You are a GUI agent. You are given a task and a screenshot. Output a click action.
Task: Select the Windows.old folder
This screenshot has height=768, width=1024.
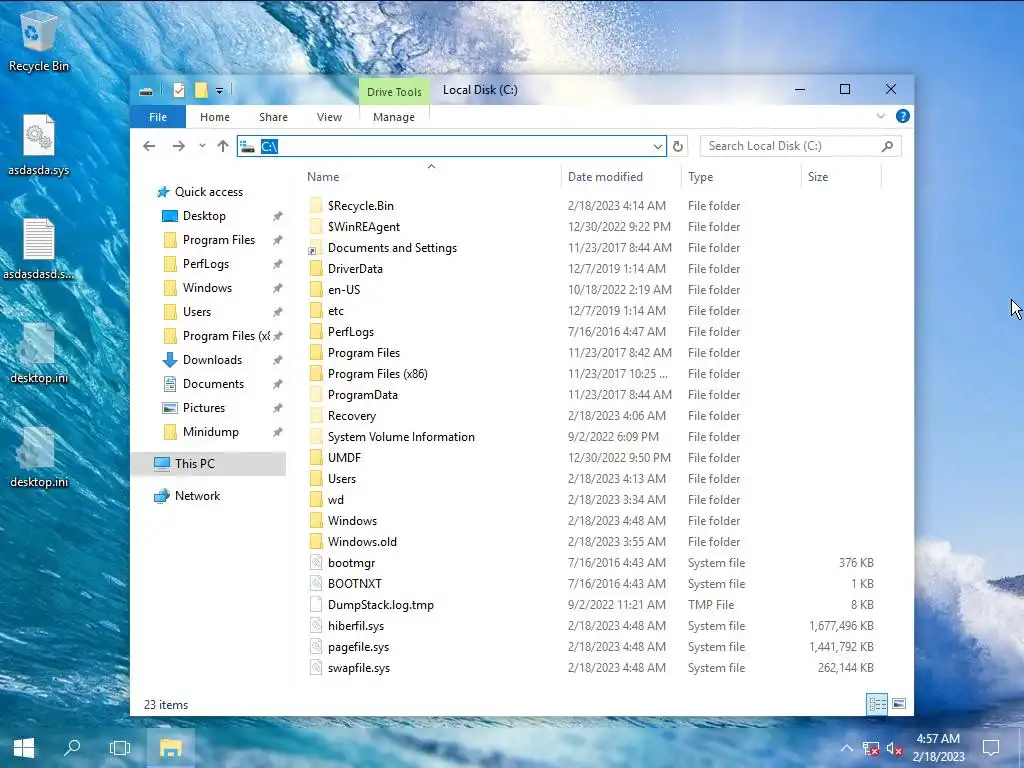coord(362,542)
